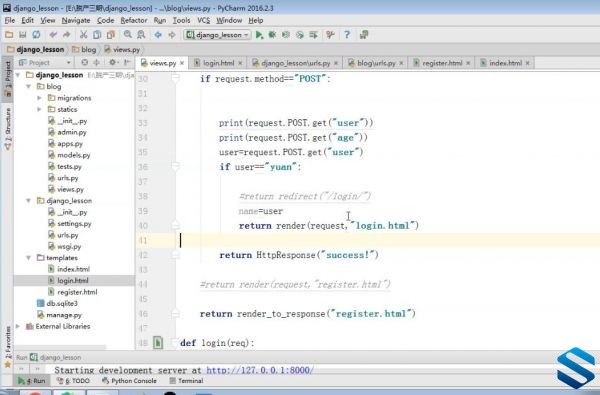Screen dimensions: 600x395
Task: Expand External Libraries node
Action: pyautogui.click(x=18, y=326)
